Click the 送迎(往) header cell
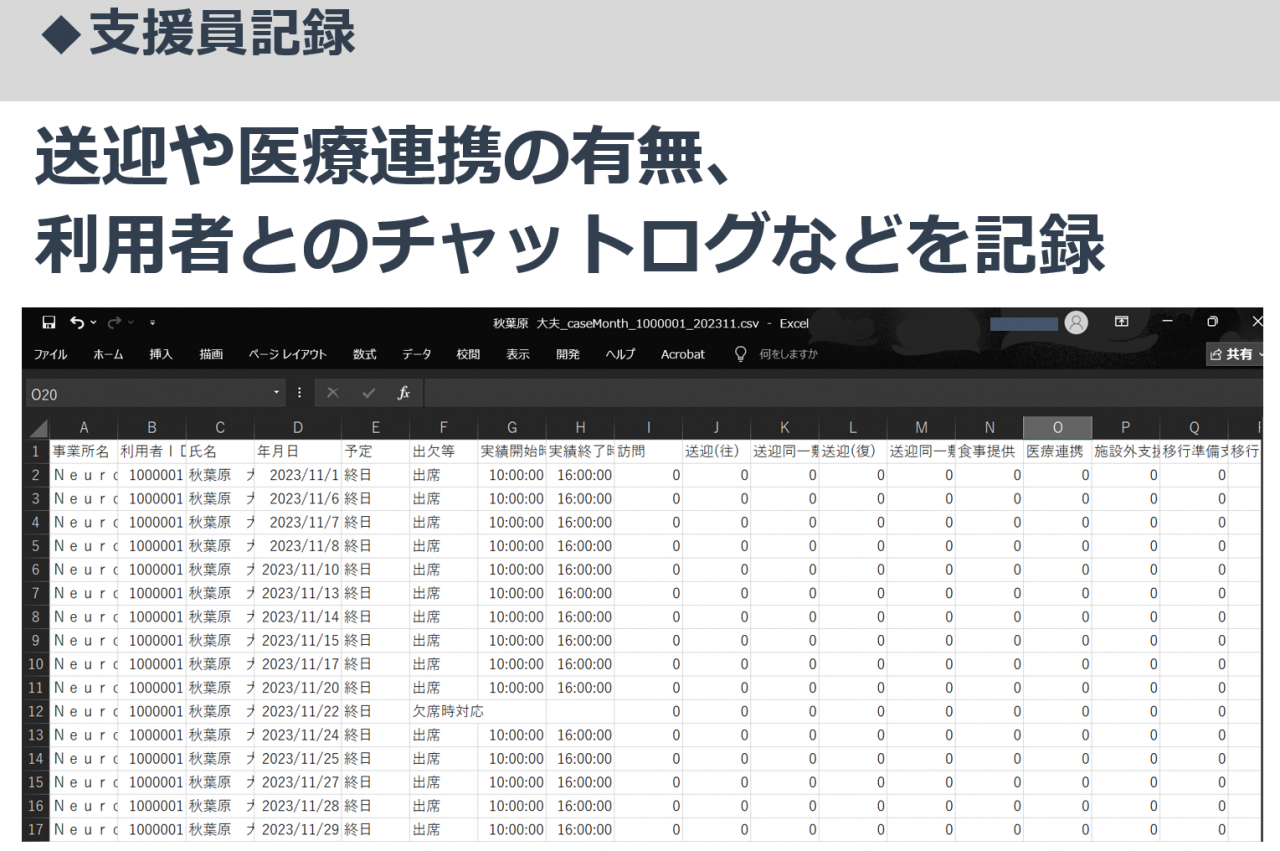Viewport: 1280px width, 851px height. (x=716, y=451)
